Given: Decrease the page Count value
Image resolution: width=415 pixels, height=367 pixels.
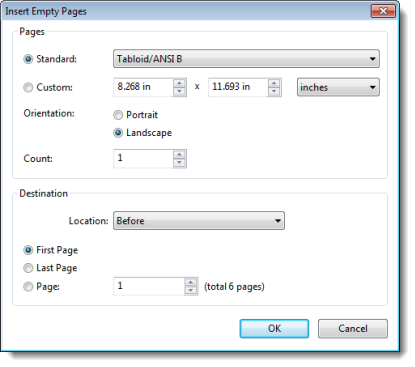Looking at the screenshot, I should pos(179,163).
